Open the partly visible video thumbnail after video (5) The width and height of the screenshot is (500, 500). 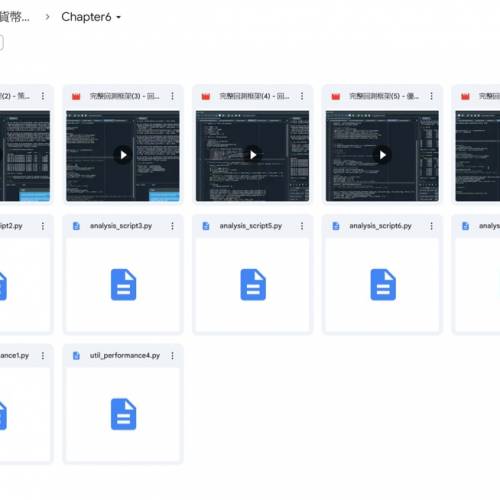(478, 156)
